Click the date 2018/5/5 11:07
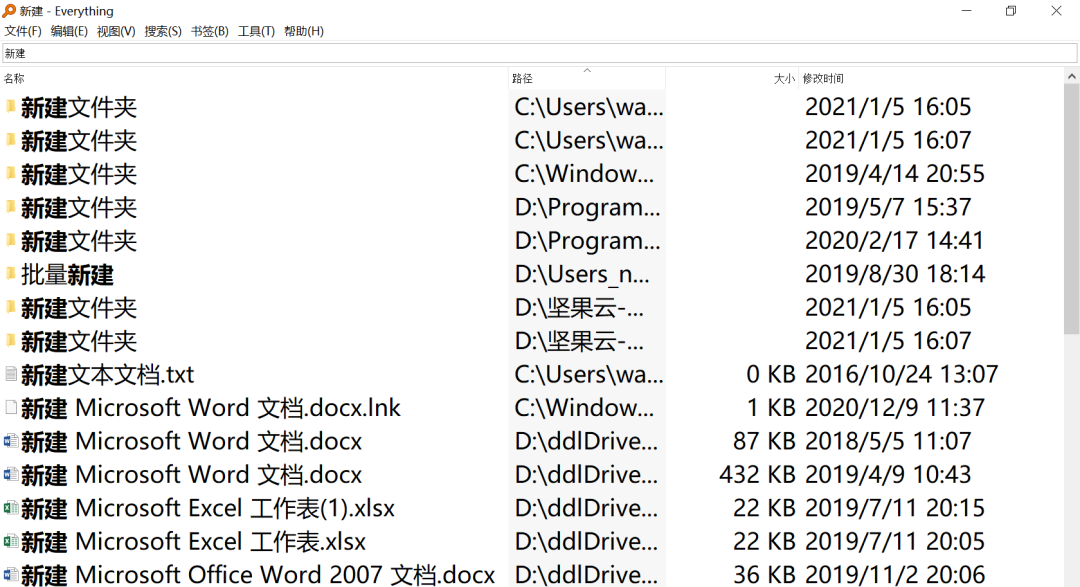This screenshot has width=1080, height=587. coord(888,441)
